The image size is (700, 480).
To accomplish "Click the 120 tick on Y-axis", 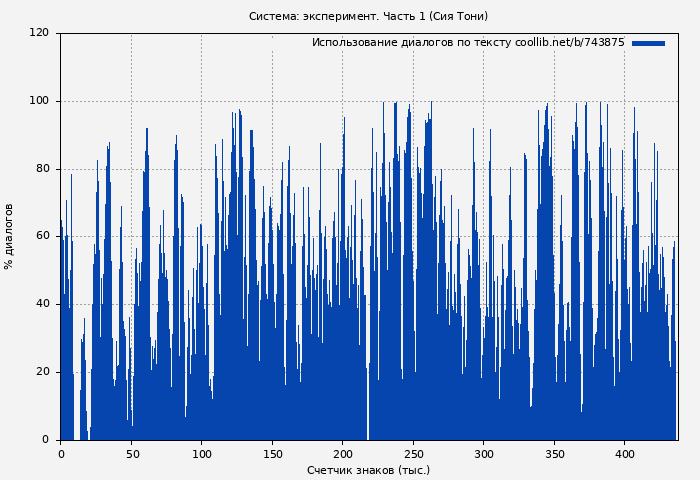I will tap(39, 33).
